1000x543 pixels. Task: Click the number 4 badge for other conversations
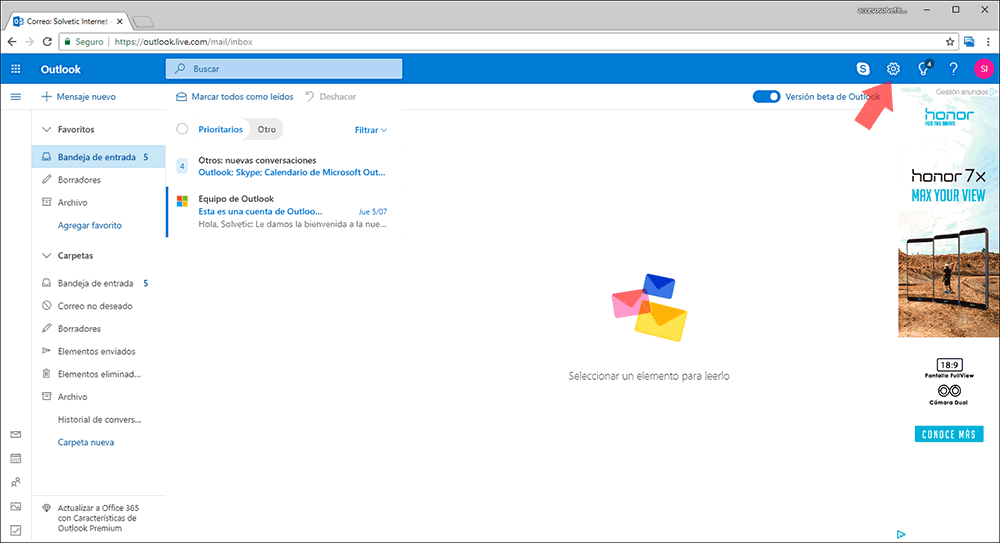pyautogui.click(x=182, y=166)
